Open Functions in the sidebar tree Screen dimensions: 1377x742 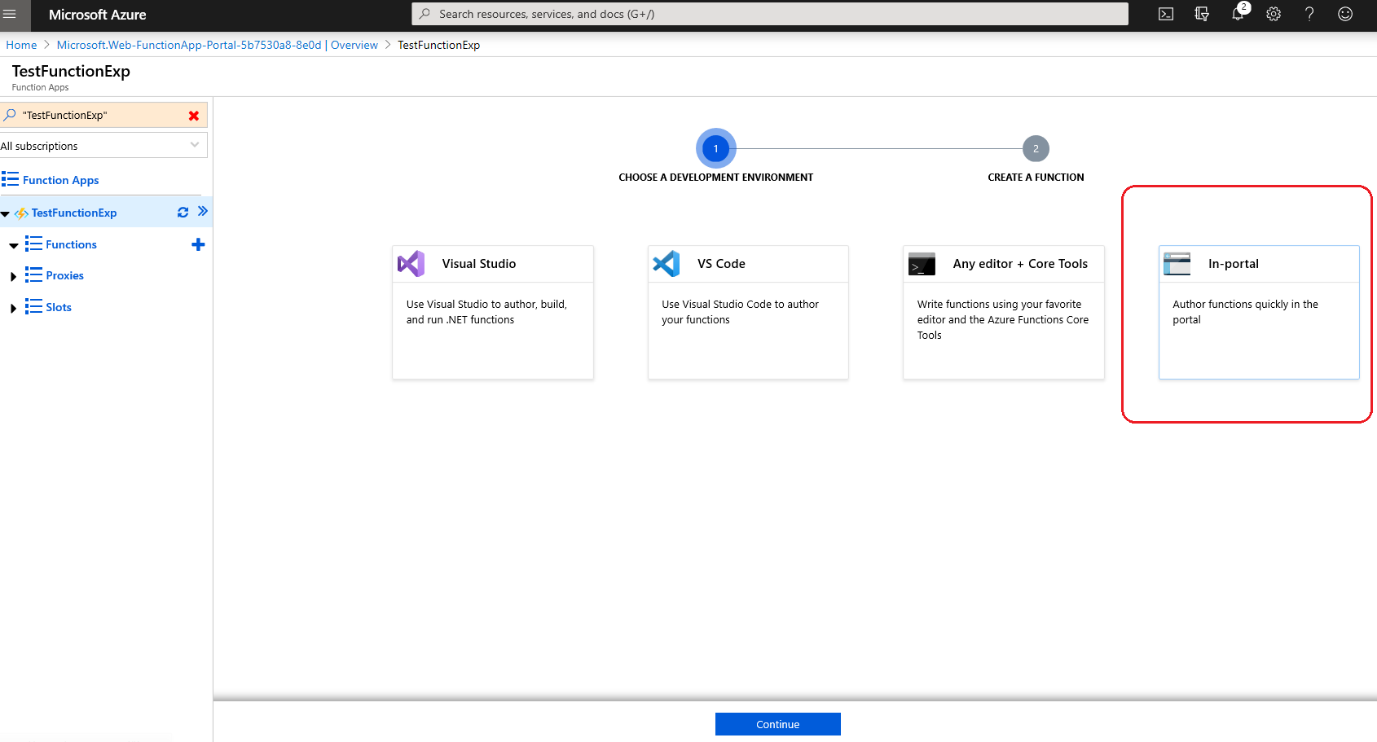point(71,244)
